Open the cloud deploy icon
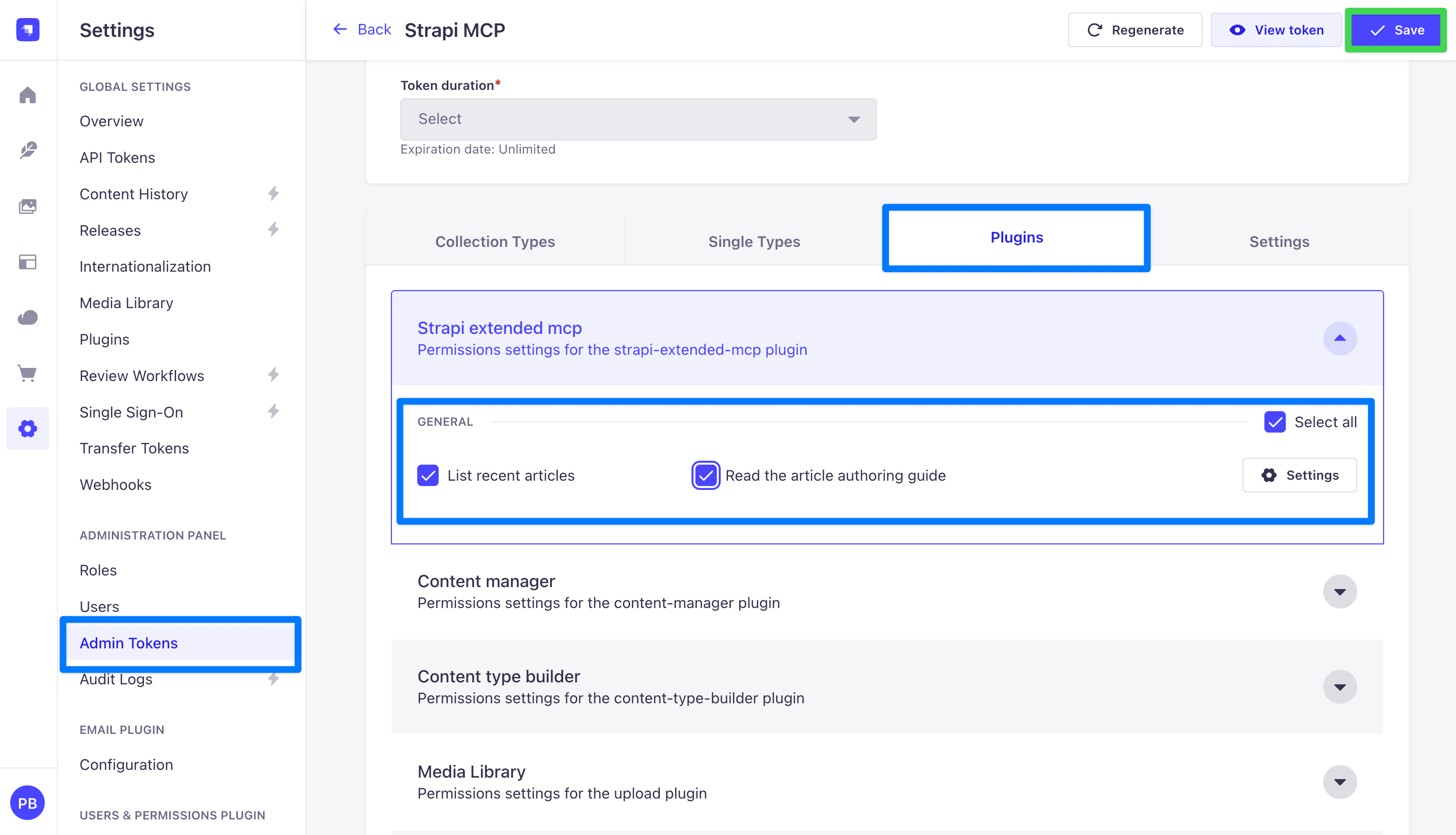This screenshot has width=1456, height=835. 28,317
